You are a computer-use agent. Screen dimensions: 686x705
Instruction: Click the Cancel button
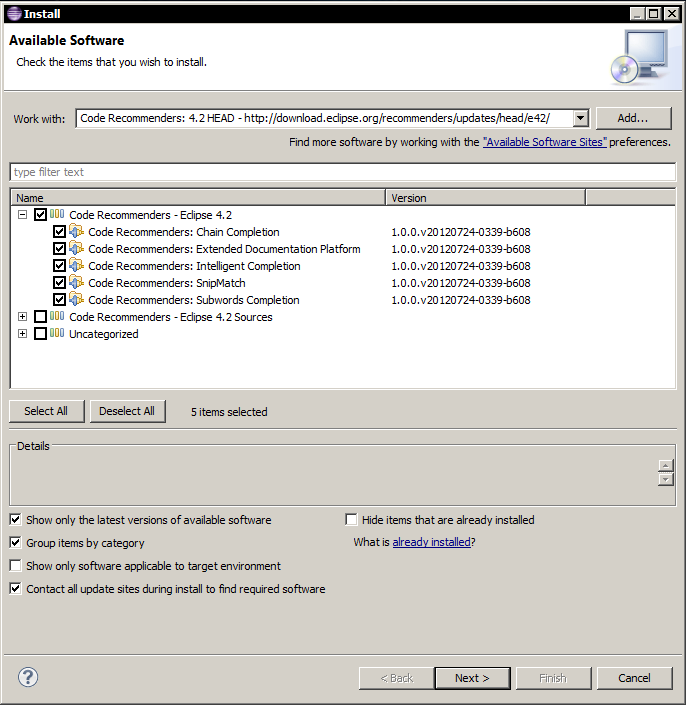pyautogui.click(x=634, y=678)
